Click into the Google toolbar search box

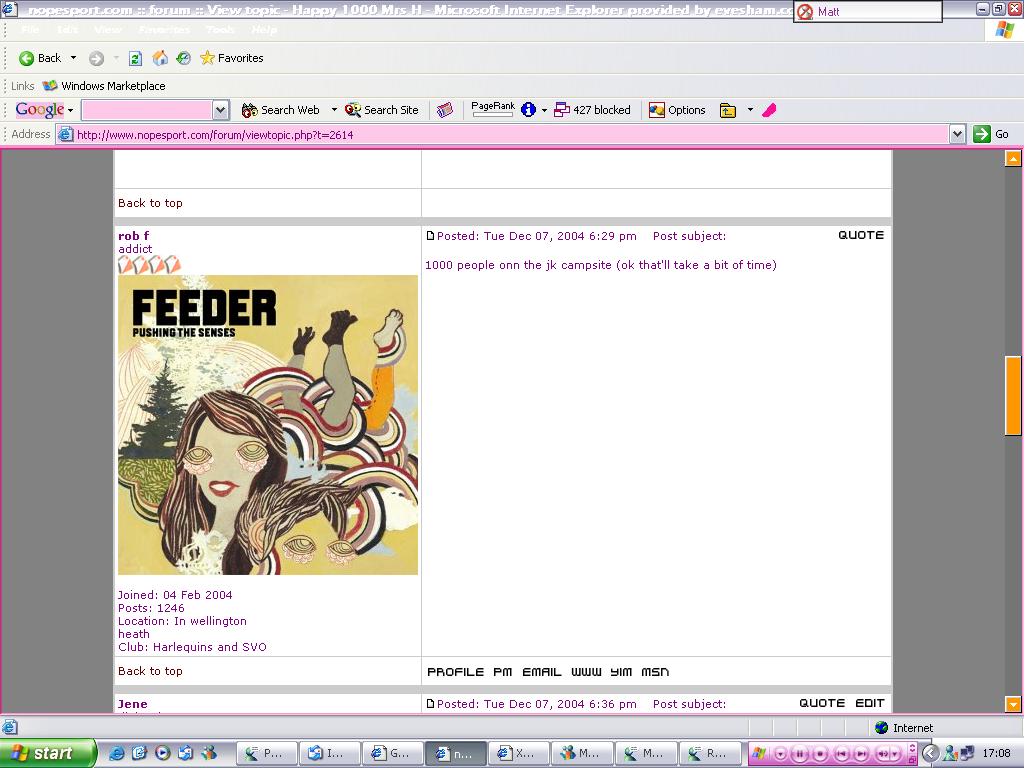pos(148,110)
